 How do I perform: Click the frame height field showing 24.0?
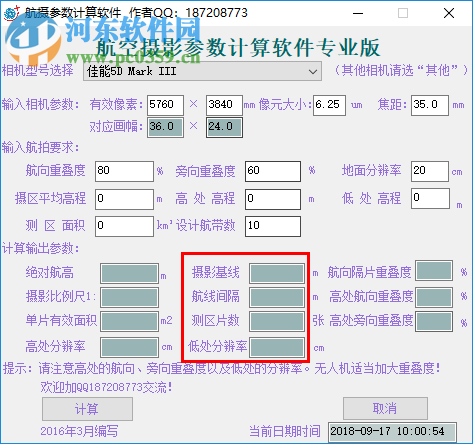[x=224, y=127]
